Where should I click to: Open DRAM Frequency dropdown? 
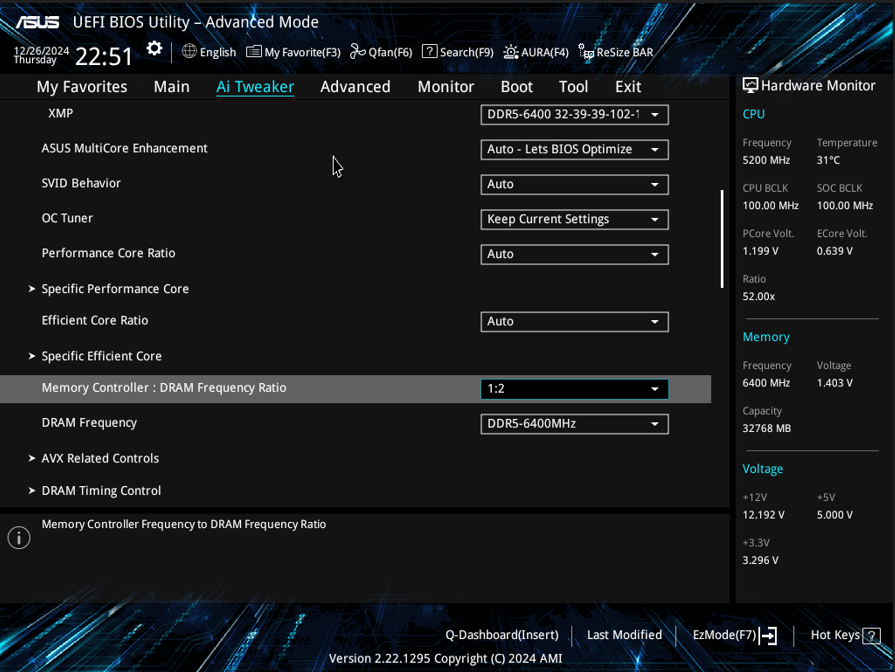[x=574, y=424]
